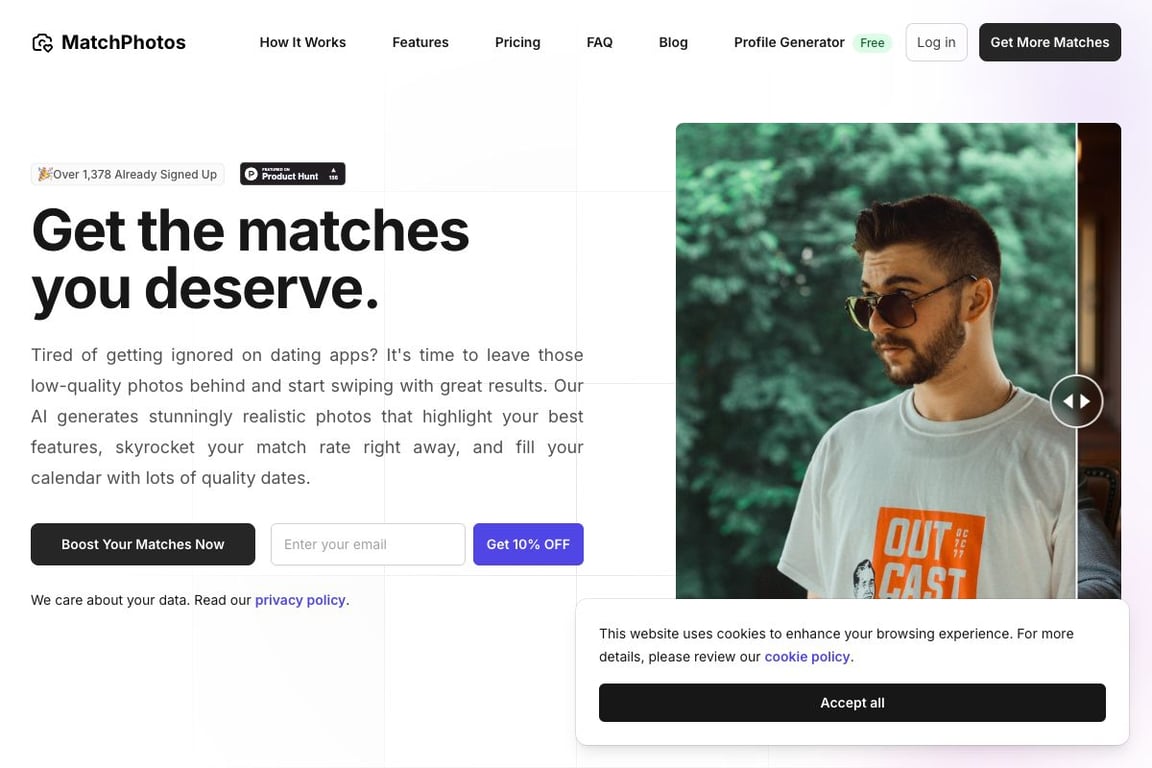
Task: Open the cookie policy link
Action: (x=807, y=656)
